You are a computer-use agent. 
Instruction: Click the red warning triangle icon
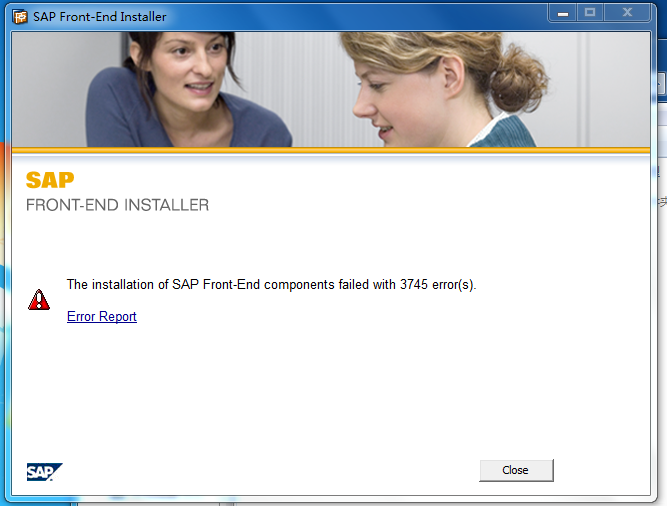click(x=39, y=300)
